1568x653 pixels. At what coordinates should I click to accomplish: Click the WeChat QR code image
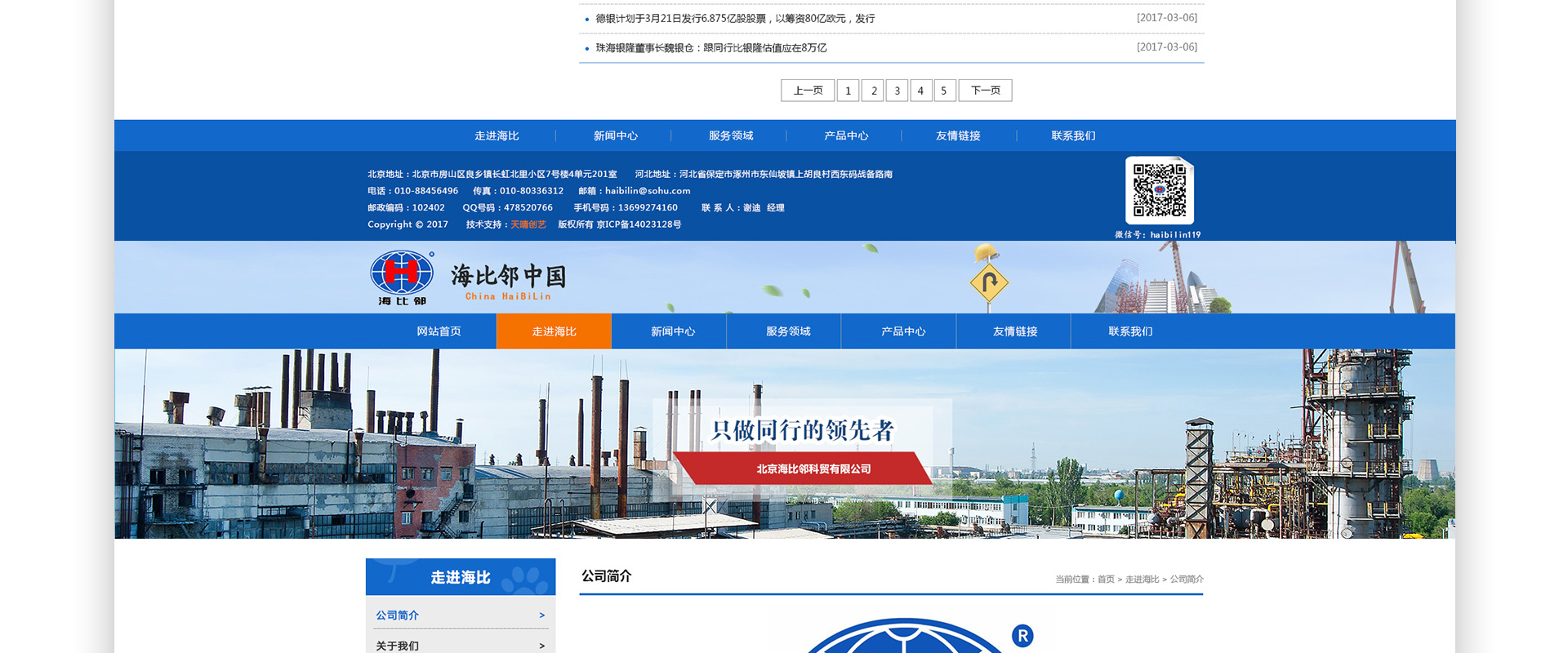[x=1159, y=190]
